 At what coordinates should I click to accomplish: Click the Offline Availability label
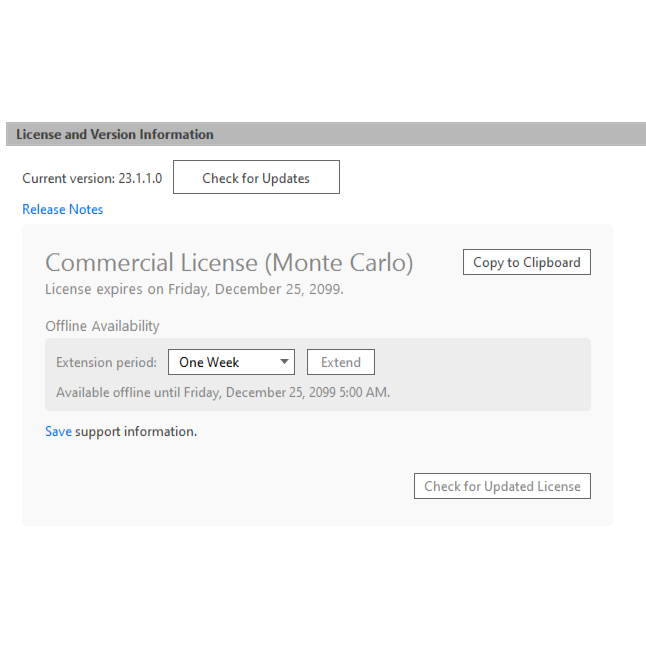[x=102, y=326]
